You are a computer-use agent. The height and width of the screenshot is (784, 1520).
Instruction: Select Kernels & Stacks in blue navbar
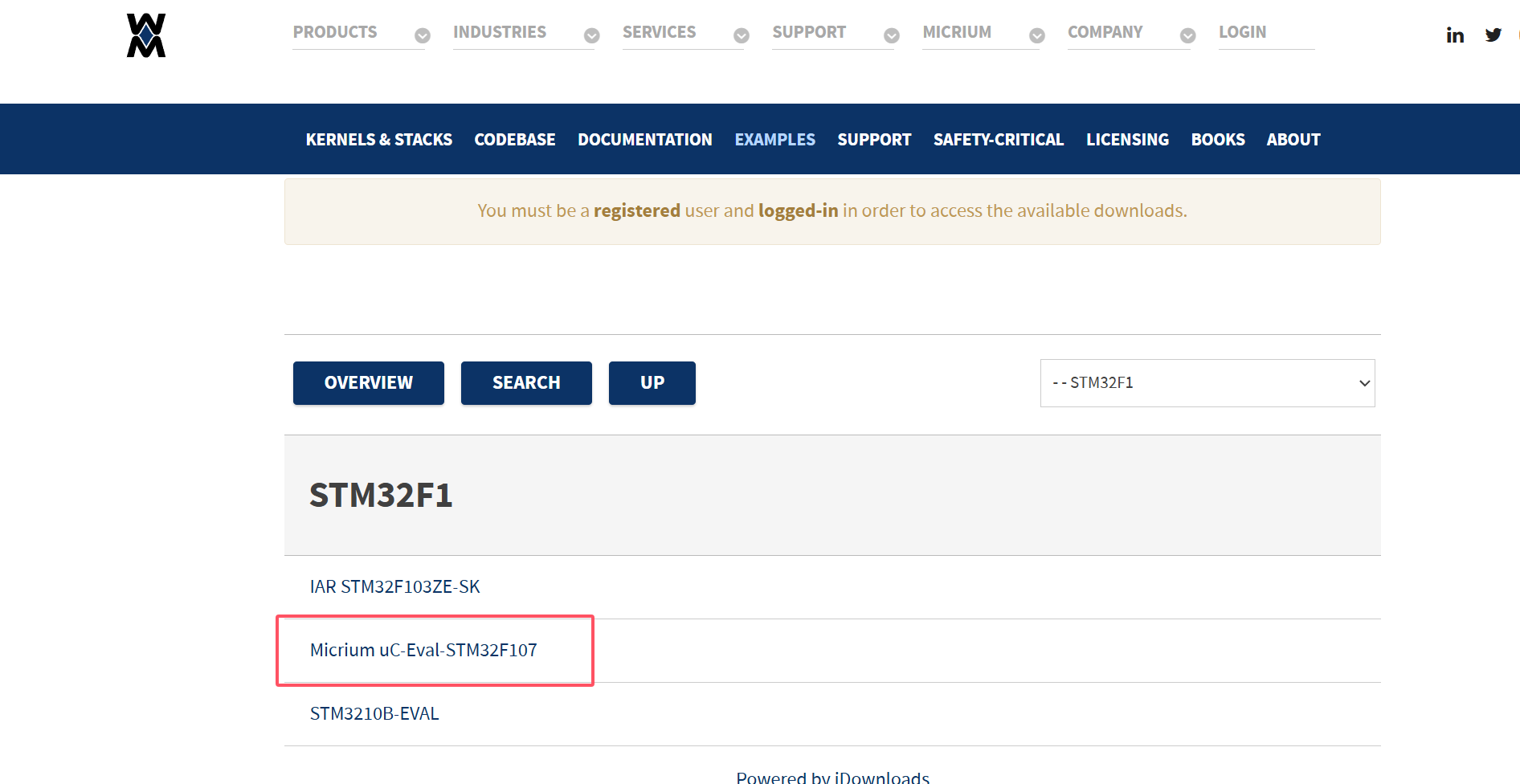pos(379,140)
